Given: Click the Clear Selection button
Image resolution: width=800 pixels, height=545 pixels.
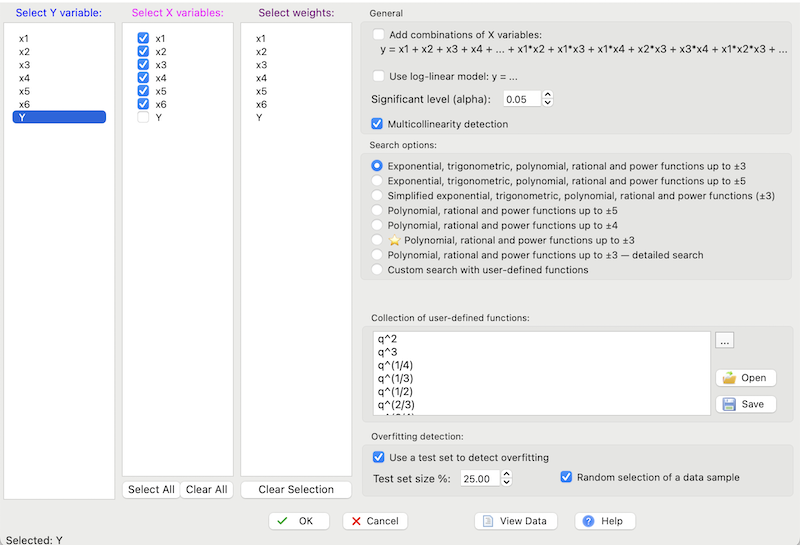Looking at the screenshot, I should [x=296, y=489].
